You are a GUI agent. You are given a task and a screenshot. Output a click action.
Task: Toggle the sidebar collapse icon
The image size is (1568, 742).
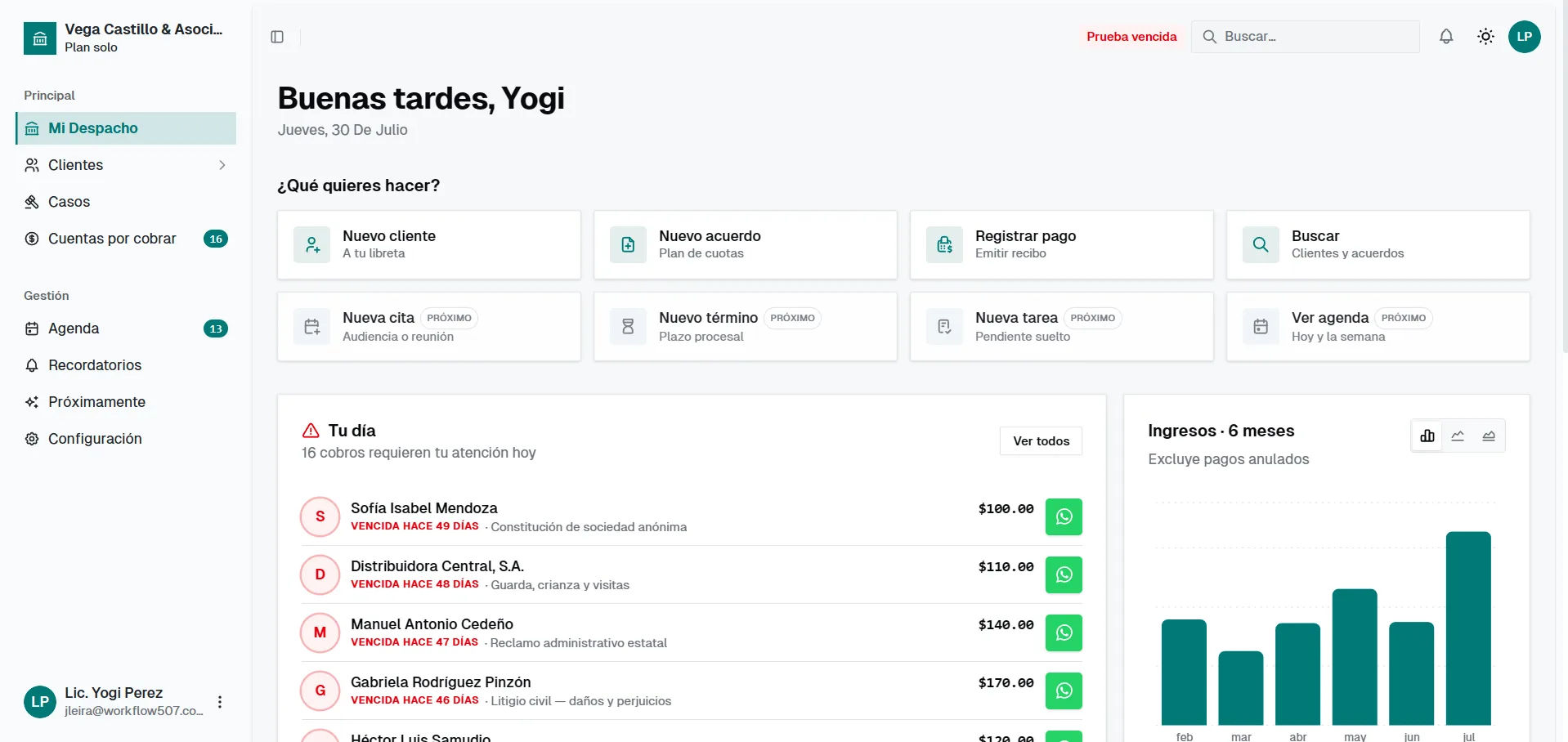tap(277, 37)
